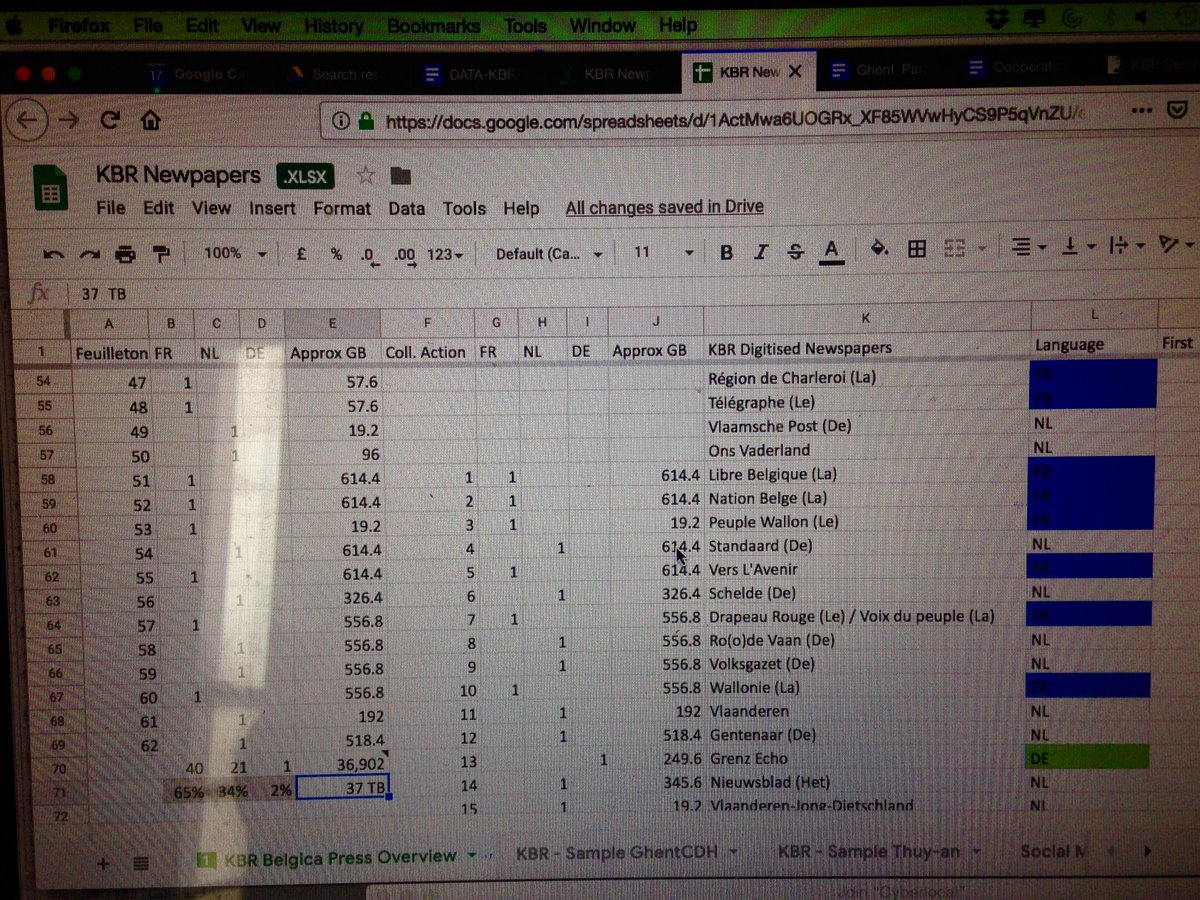Viewport: 1200px width, 900px height.
Task: Decrease decimal places (.0 button)
Action: (x=370, y=255)
